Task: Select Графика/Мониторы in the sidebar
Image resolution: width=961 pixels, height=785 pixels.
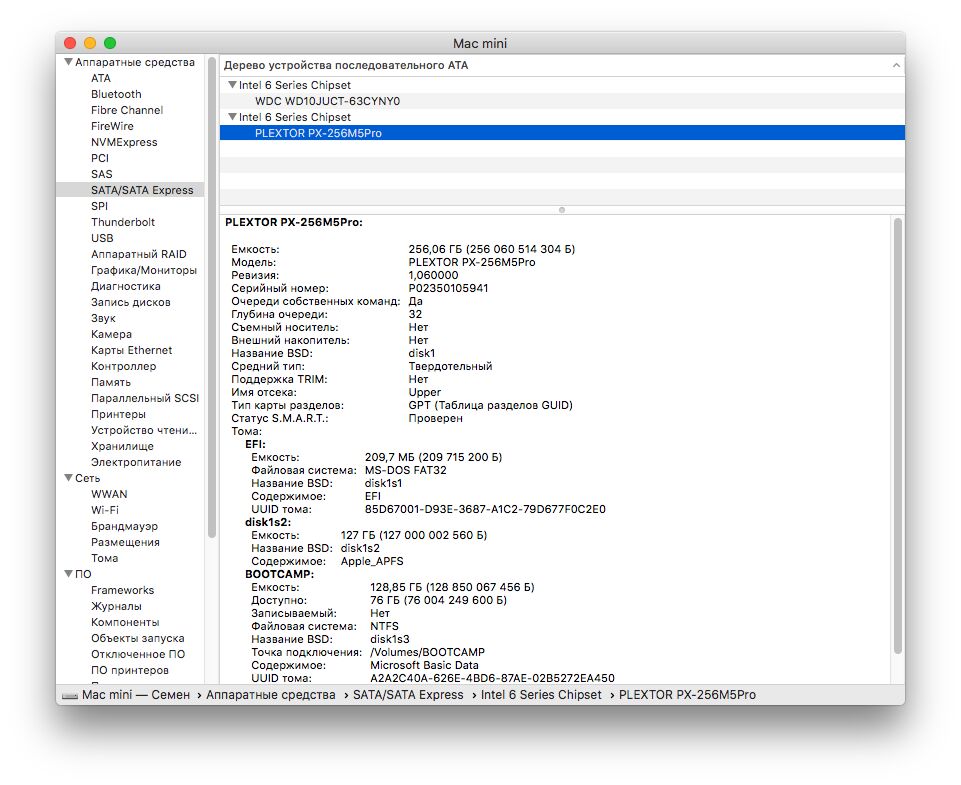Action: (143, 270)
